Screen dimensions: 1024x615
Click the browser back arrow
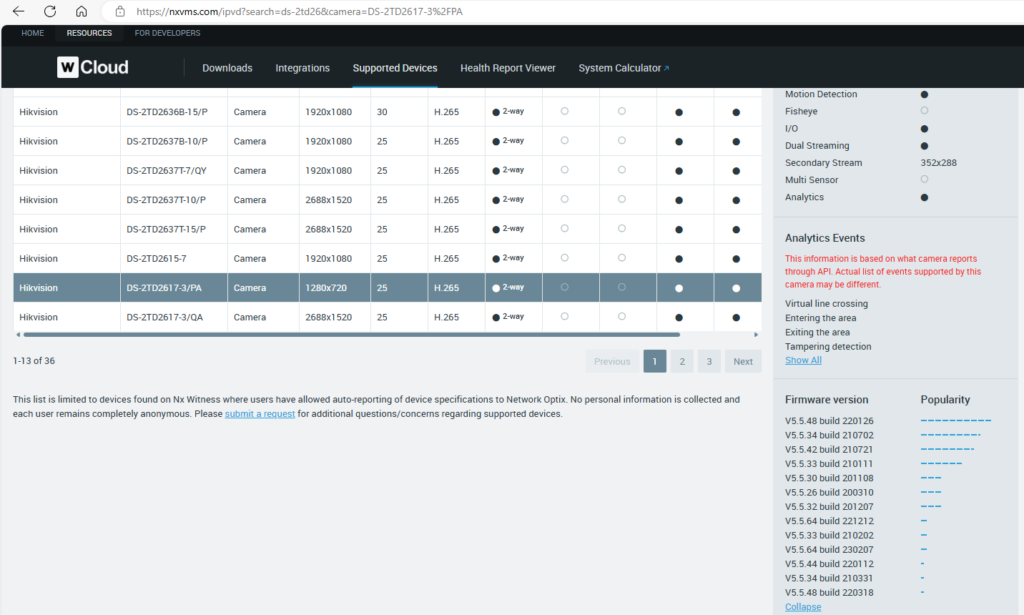[x=18, y=11]
